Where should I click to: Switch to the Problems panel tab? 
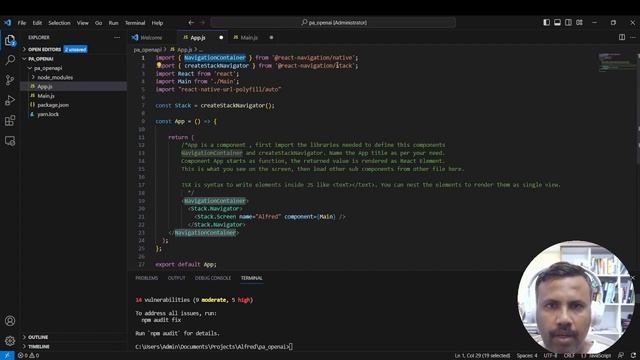click(x=147, y=278)
